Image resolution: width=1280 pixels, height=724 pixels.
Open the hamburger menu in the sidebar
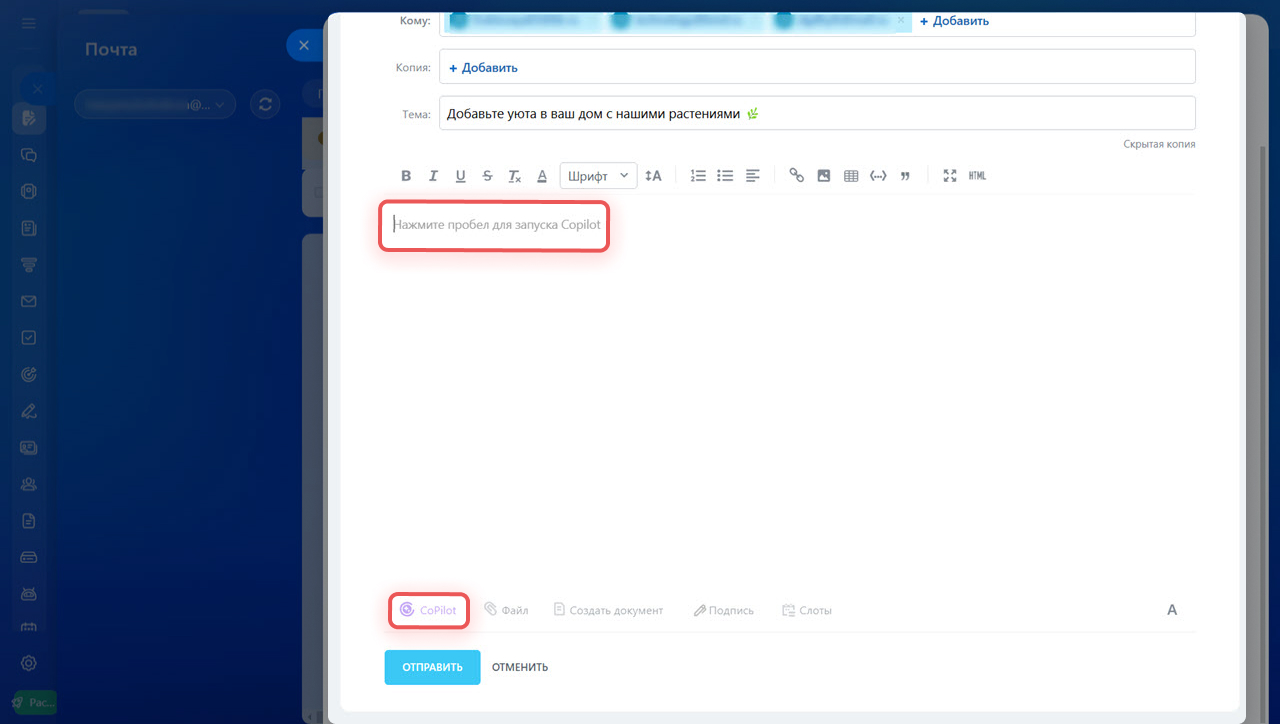click(29, 22)
